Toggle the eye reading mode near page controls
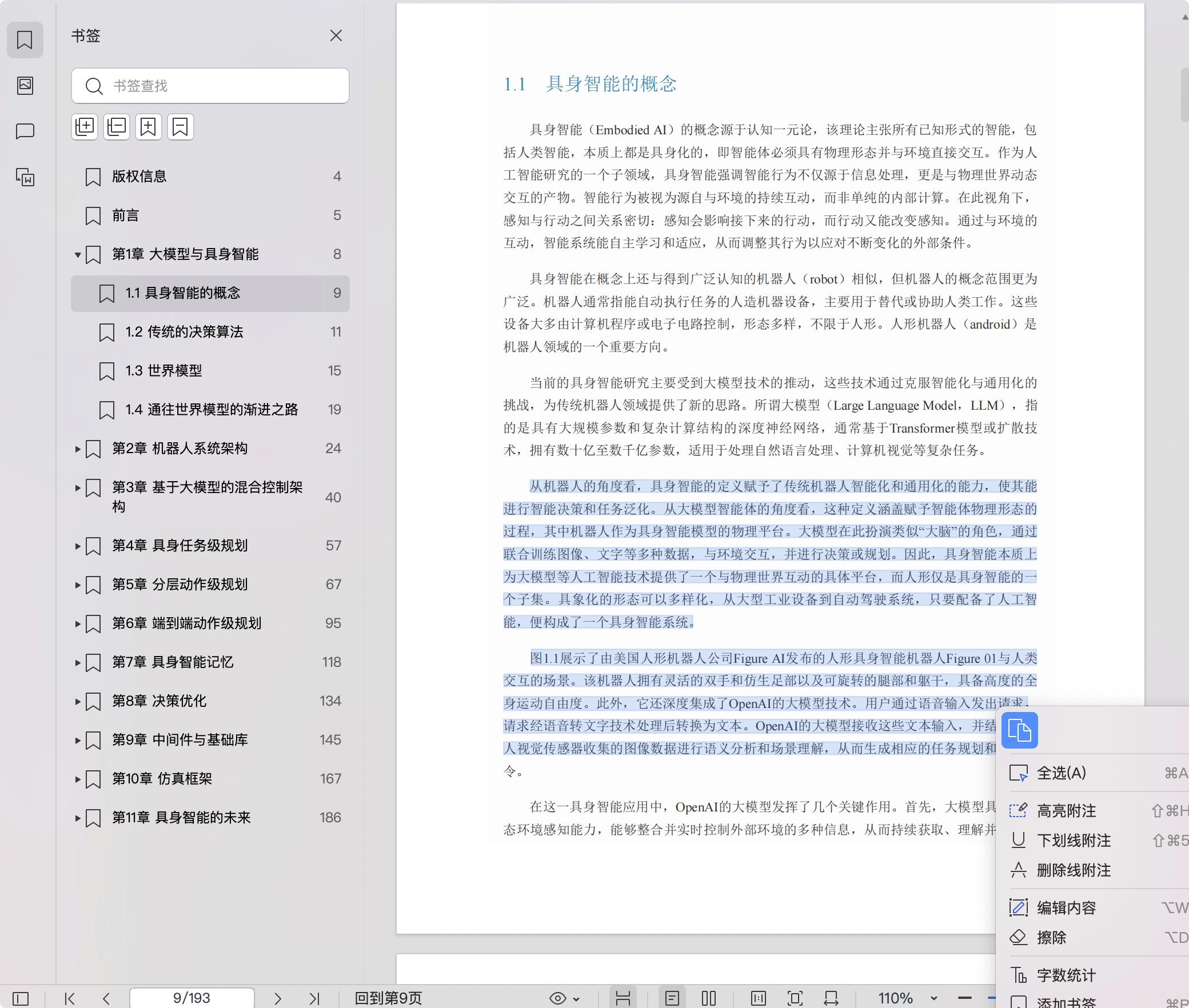The width and height of the screenshot is (1189, 1008). pos(558,998)
